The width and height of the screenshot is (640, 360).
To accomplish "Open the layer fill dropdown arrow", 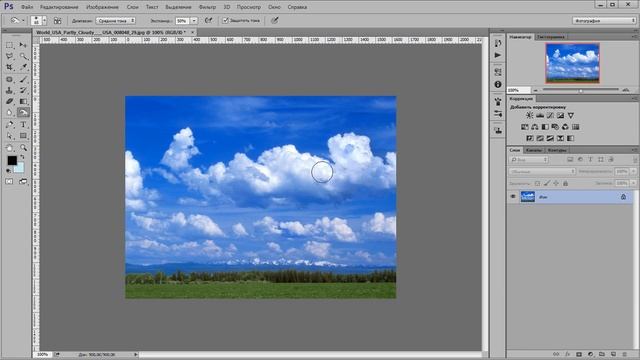I will click(x=633, y=183).
